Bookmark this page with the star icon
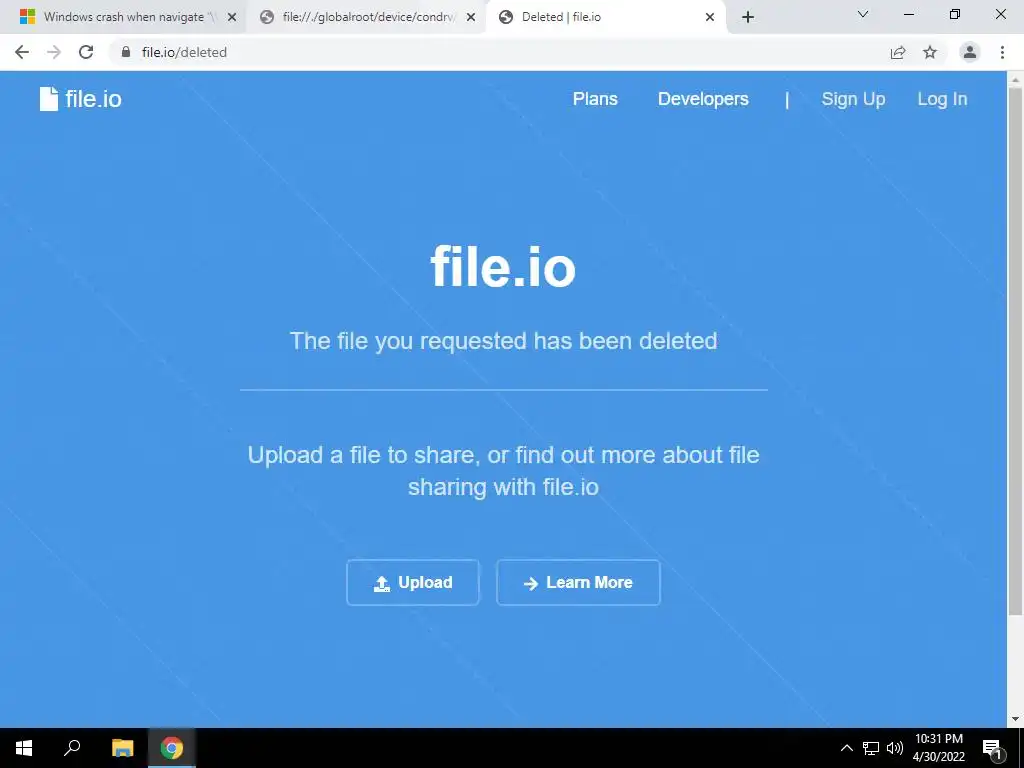1024x768 pixels. [x=930, y=52]
